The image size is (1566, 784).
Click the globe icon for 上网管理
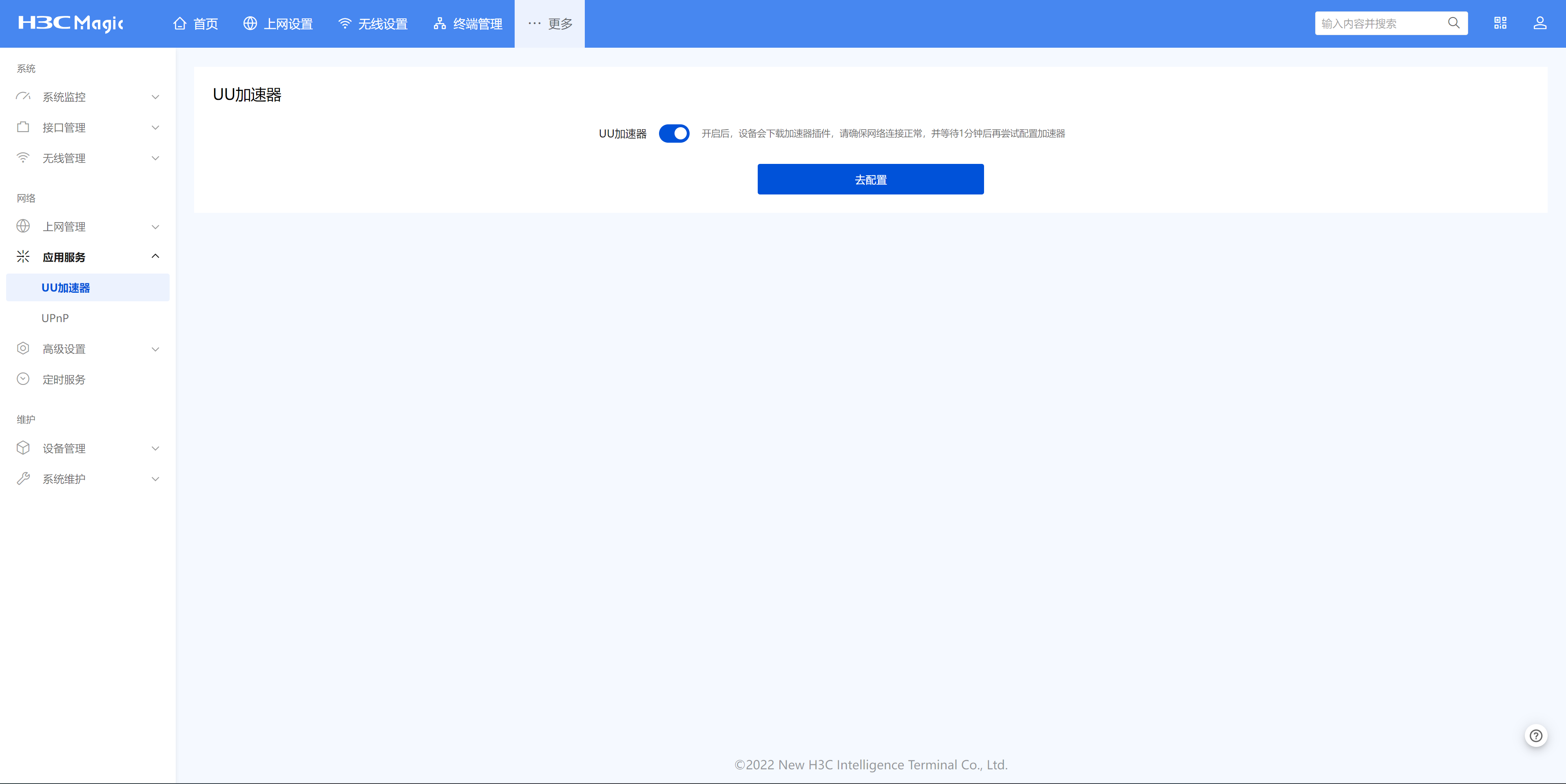(23, 226)
